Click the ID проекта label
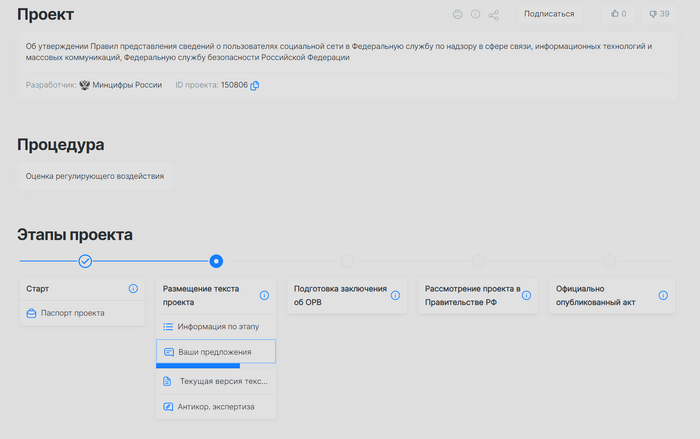 pyautogui.click(x=197, y=85)
